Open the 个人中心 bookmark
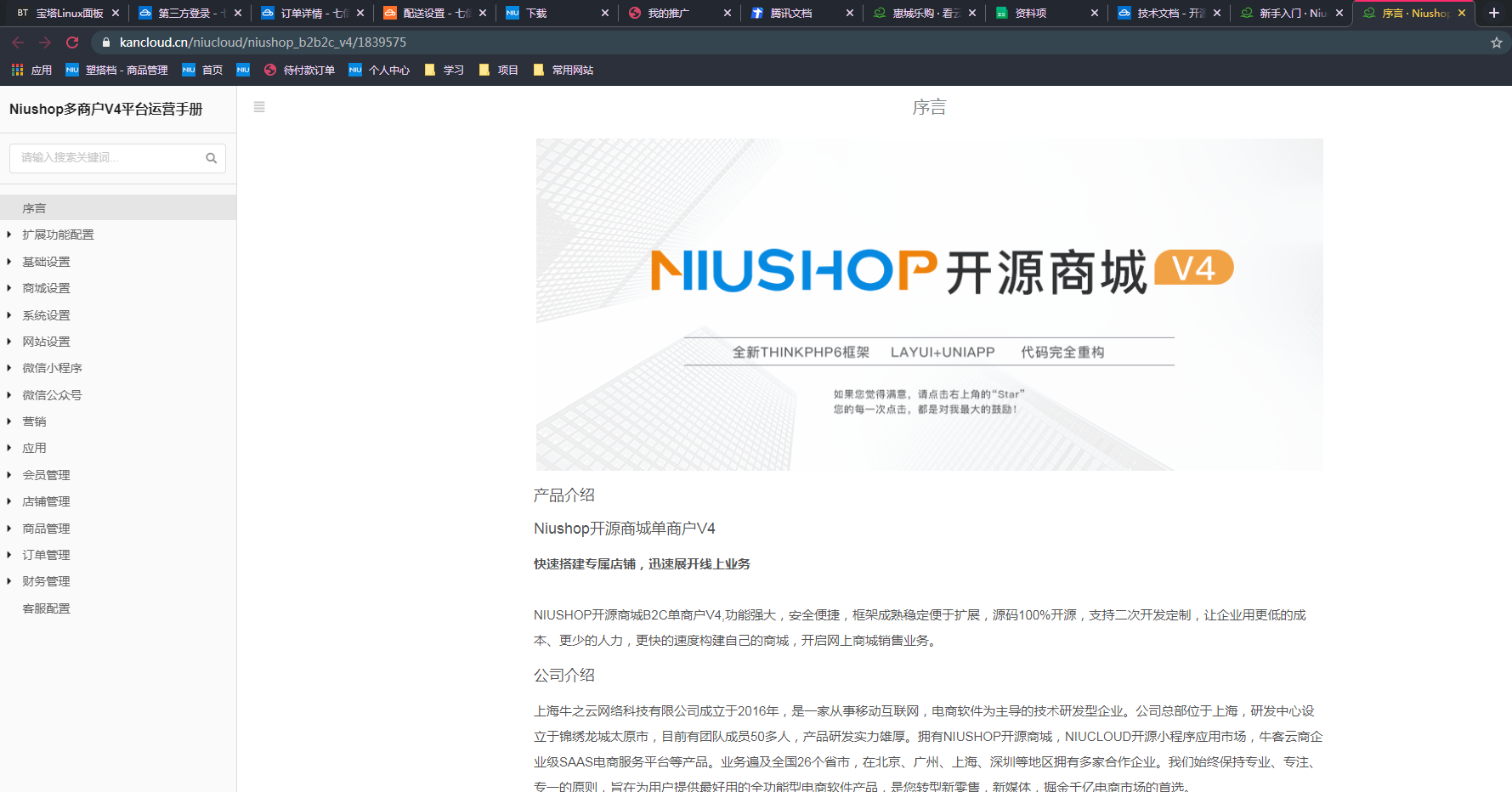This screenshot has width=1512, height=792. coord(379,70)
